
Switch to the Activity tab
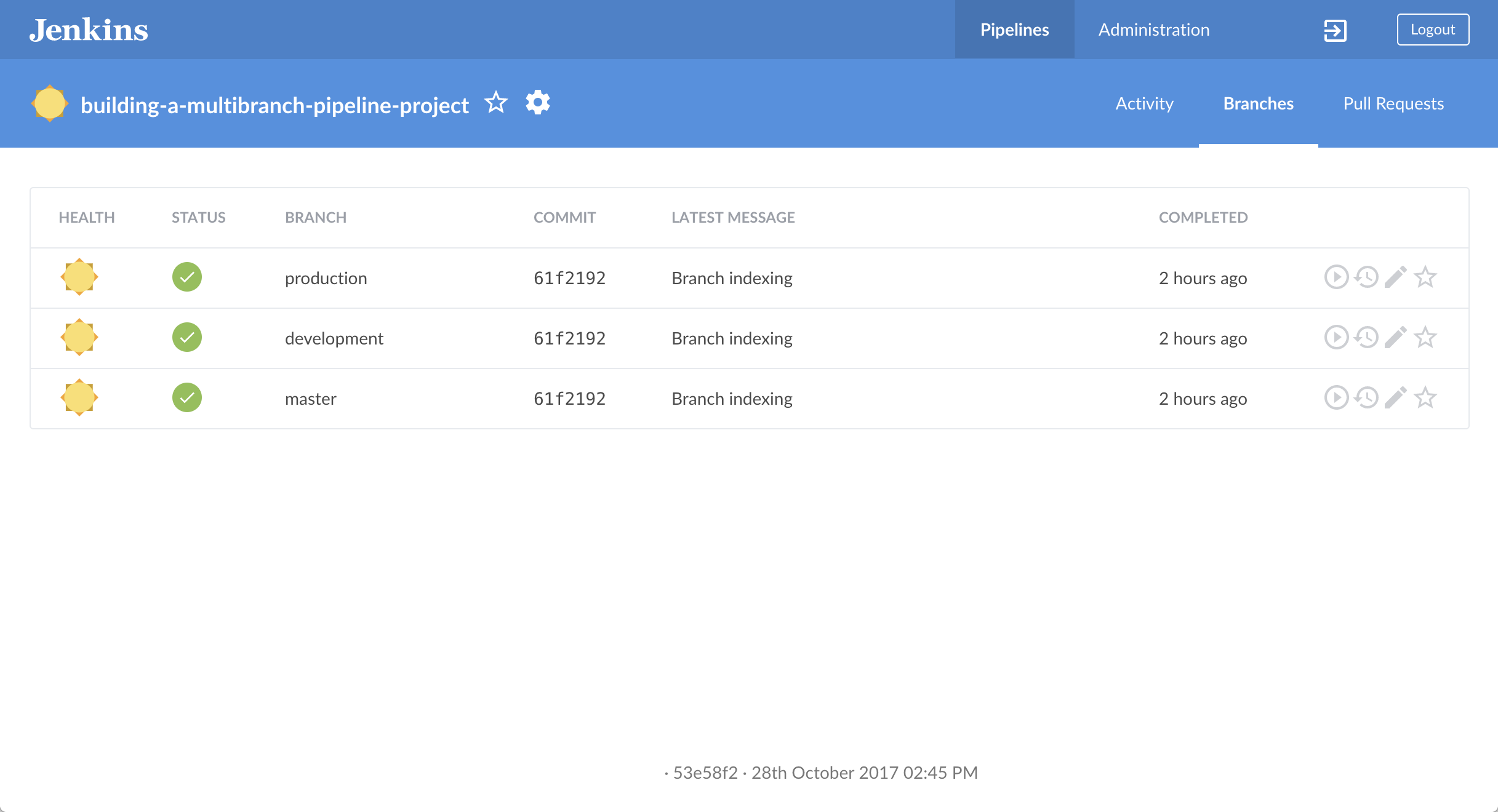coord(1144,103)
